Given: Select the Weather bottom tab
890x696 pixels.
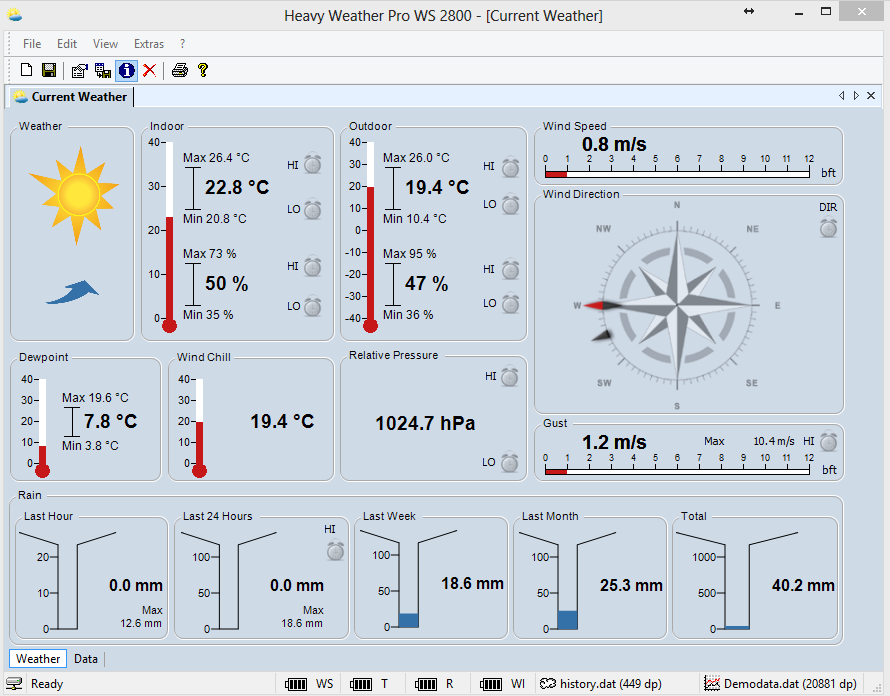Looking at the screenshot, I should (x=38, y=659).
